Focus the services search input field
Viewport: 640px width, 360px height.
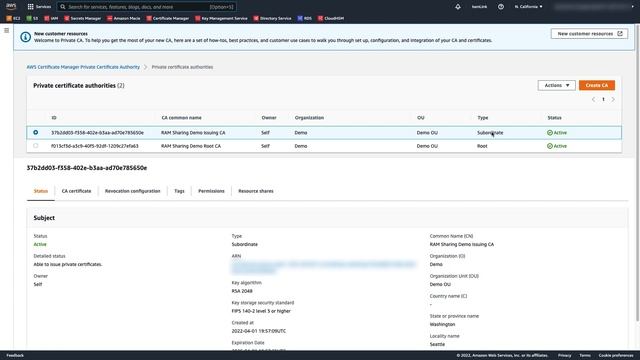147,7
